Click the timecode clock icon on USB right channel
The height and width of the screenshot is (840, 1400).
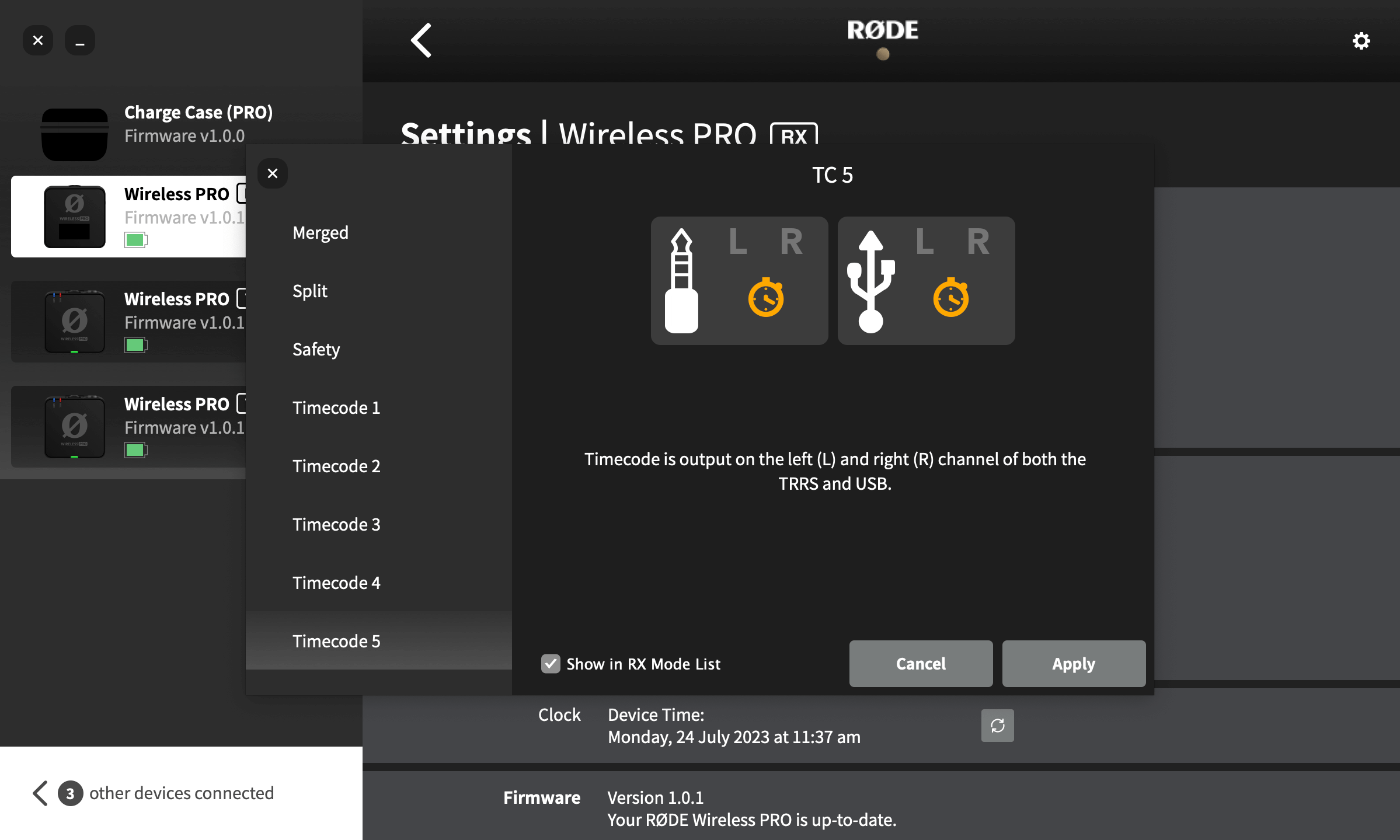coord(951,298)
